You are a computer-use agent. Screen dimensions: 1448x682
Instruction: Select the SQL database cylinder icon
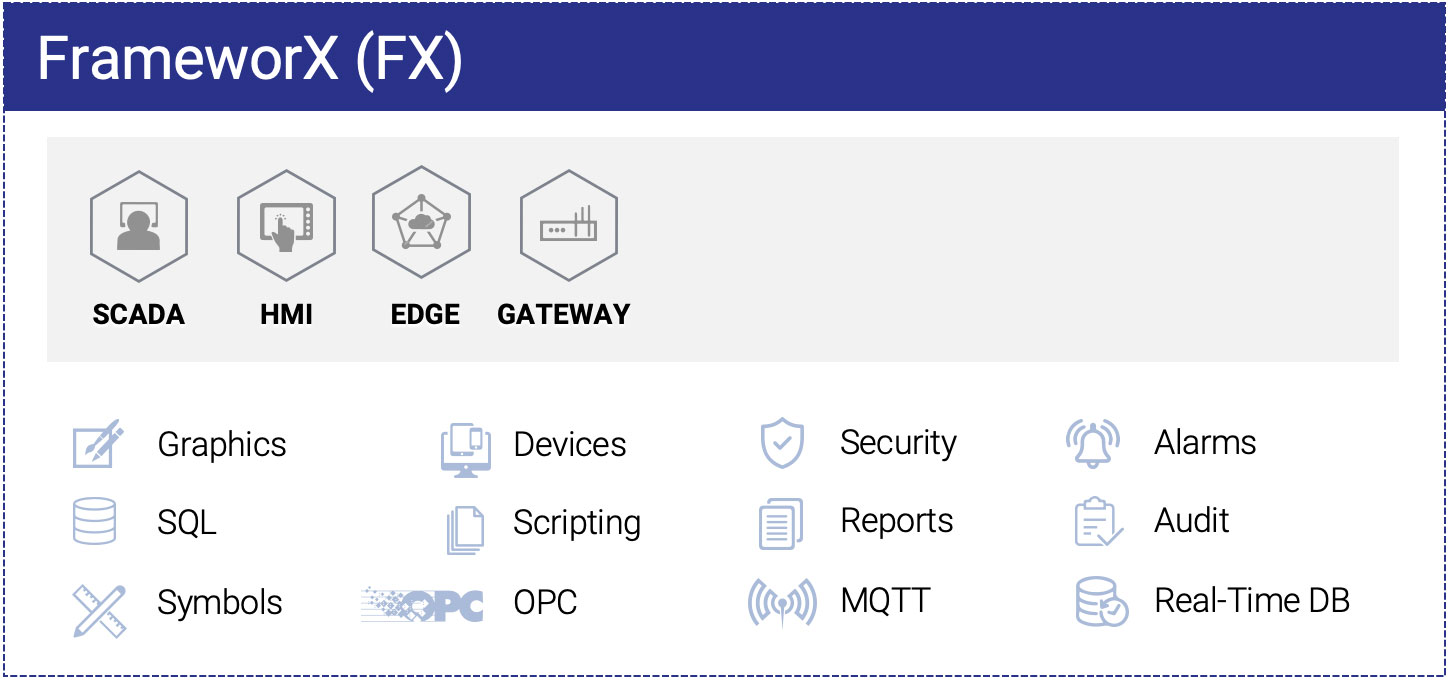95,522
